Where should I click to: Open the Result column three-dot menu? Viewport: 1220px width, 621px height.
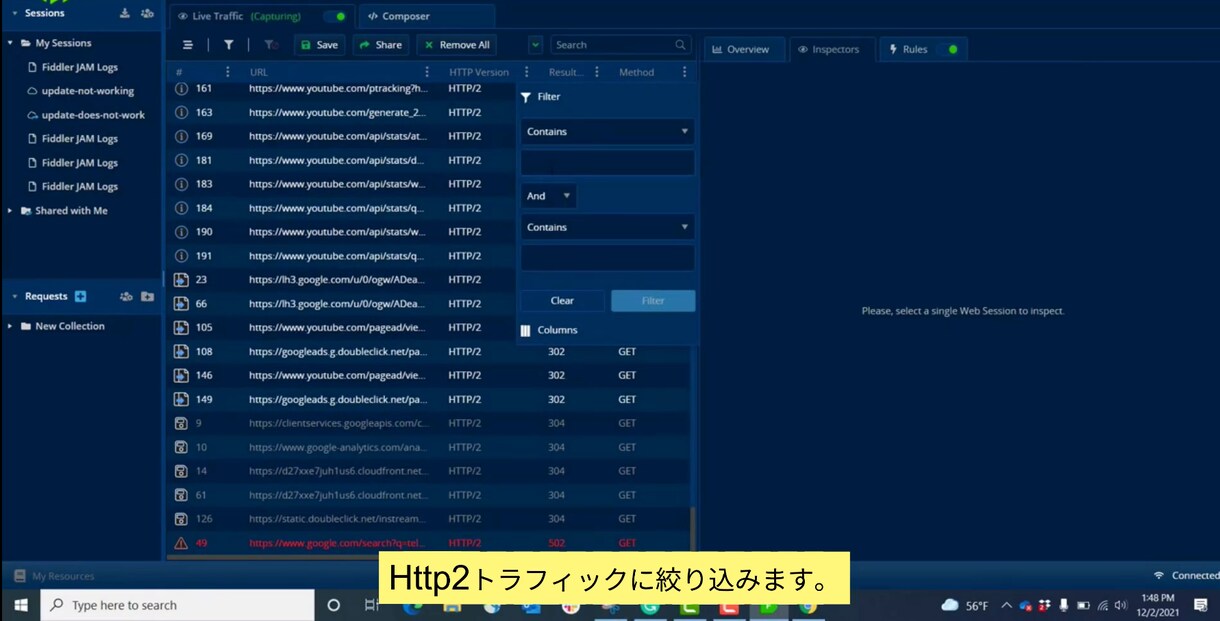click(x=597, y=72)
